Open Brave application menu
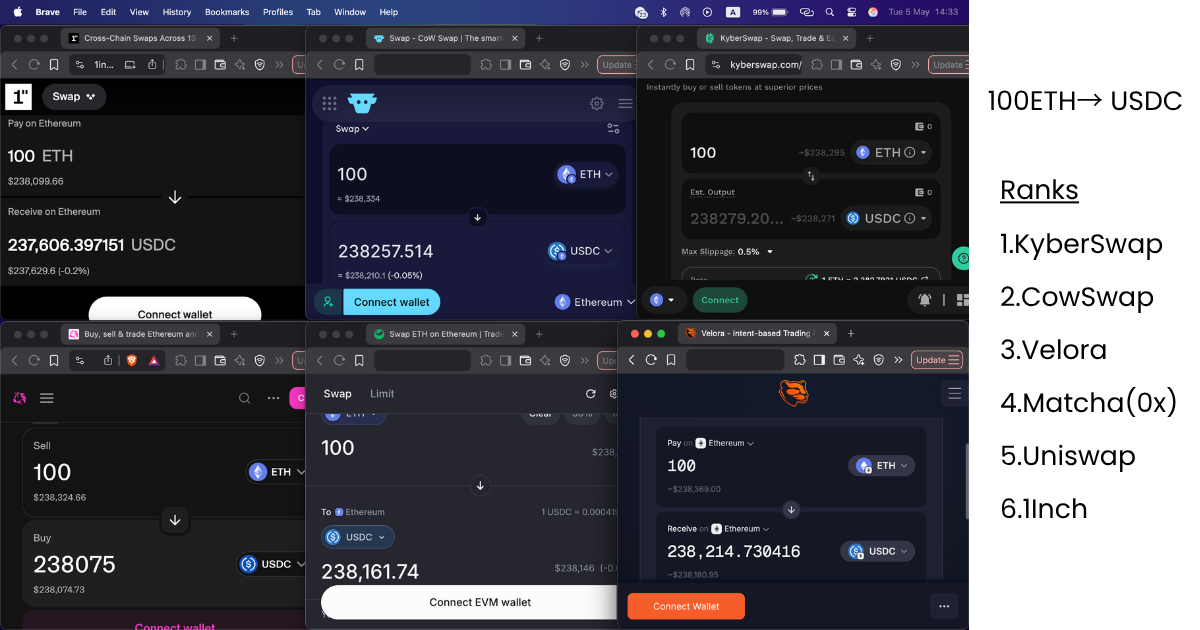1200x630 pixels. coord(47,12)
